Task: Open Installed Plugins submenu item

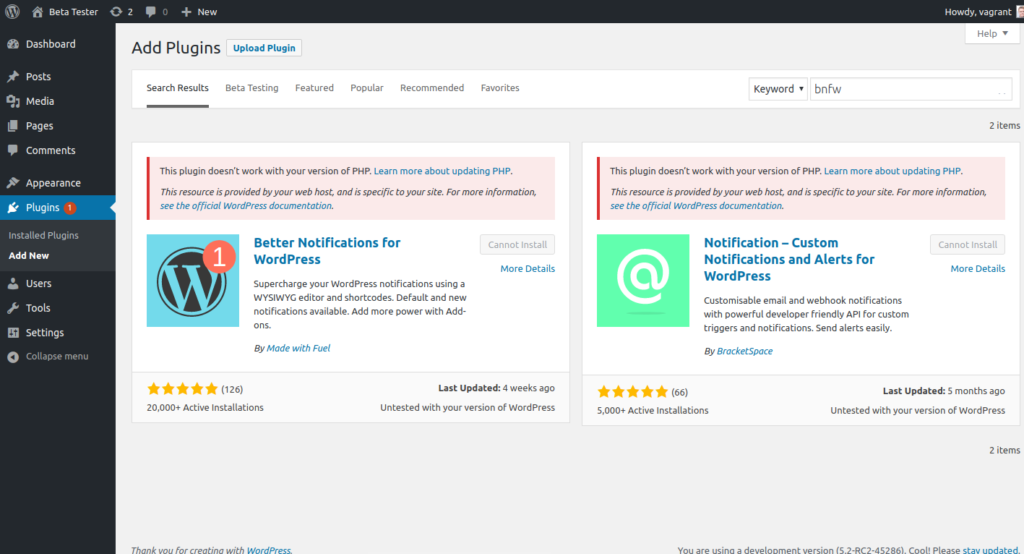Action: [x=43, y=235]
